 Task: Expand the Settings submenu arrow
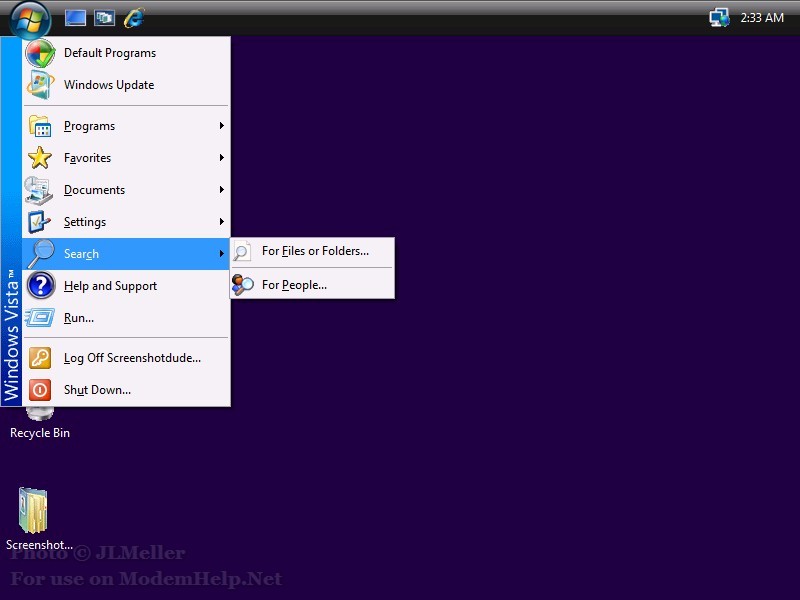(221, 221)
